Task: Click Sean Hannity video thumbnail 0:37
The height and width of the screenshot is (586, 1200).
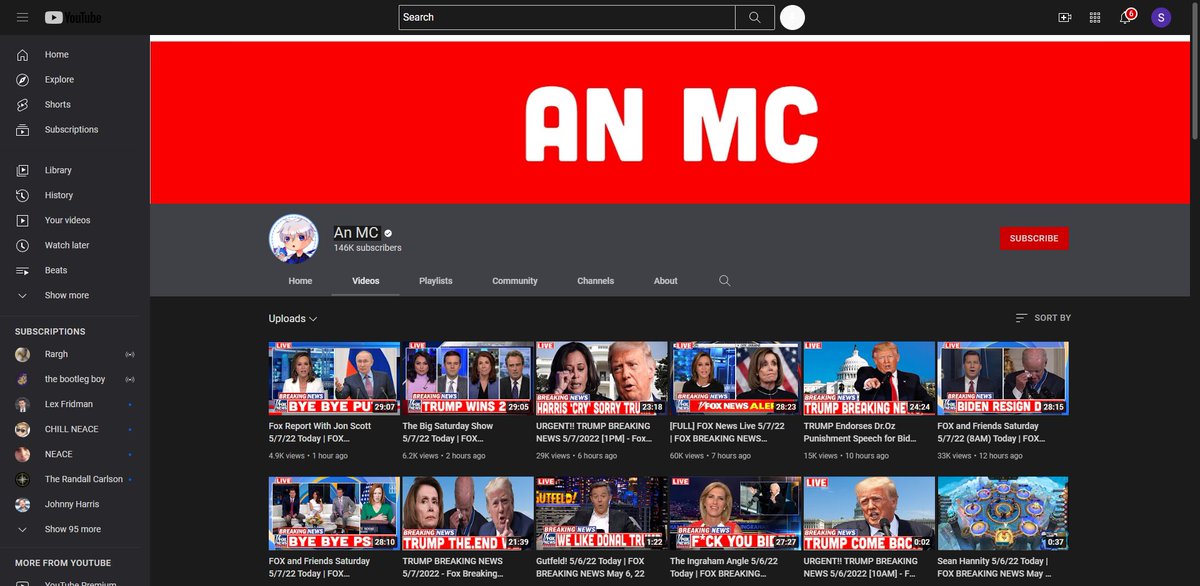Action: coord(1003,513)
